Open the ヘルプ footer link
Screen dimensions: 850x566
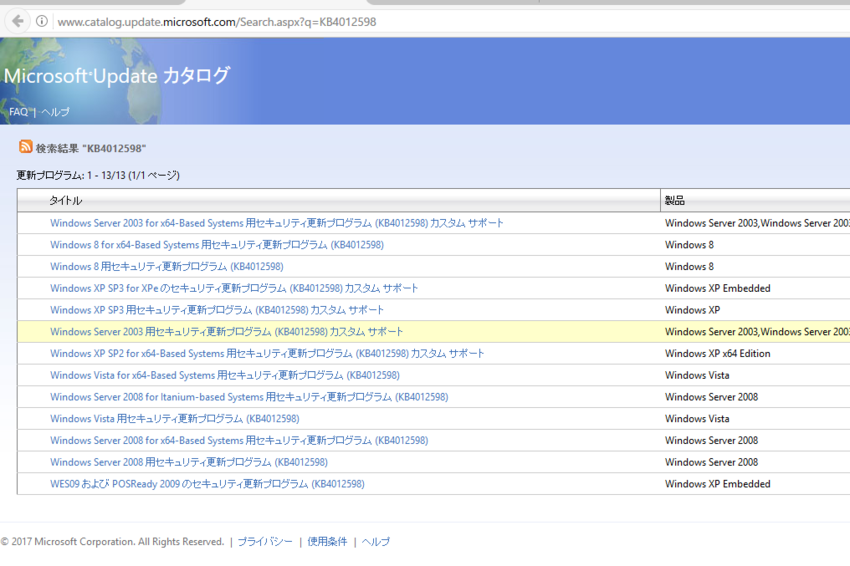(x=375, y=541)
